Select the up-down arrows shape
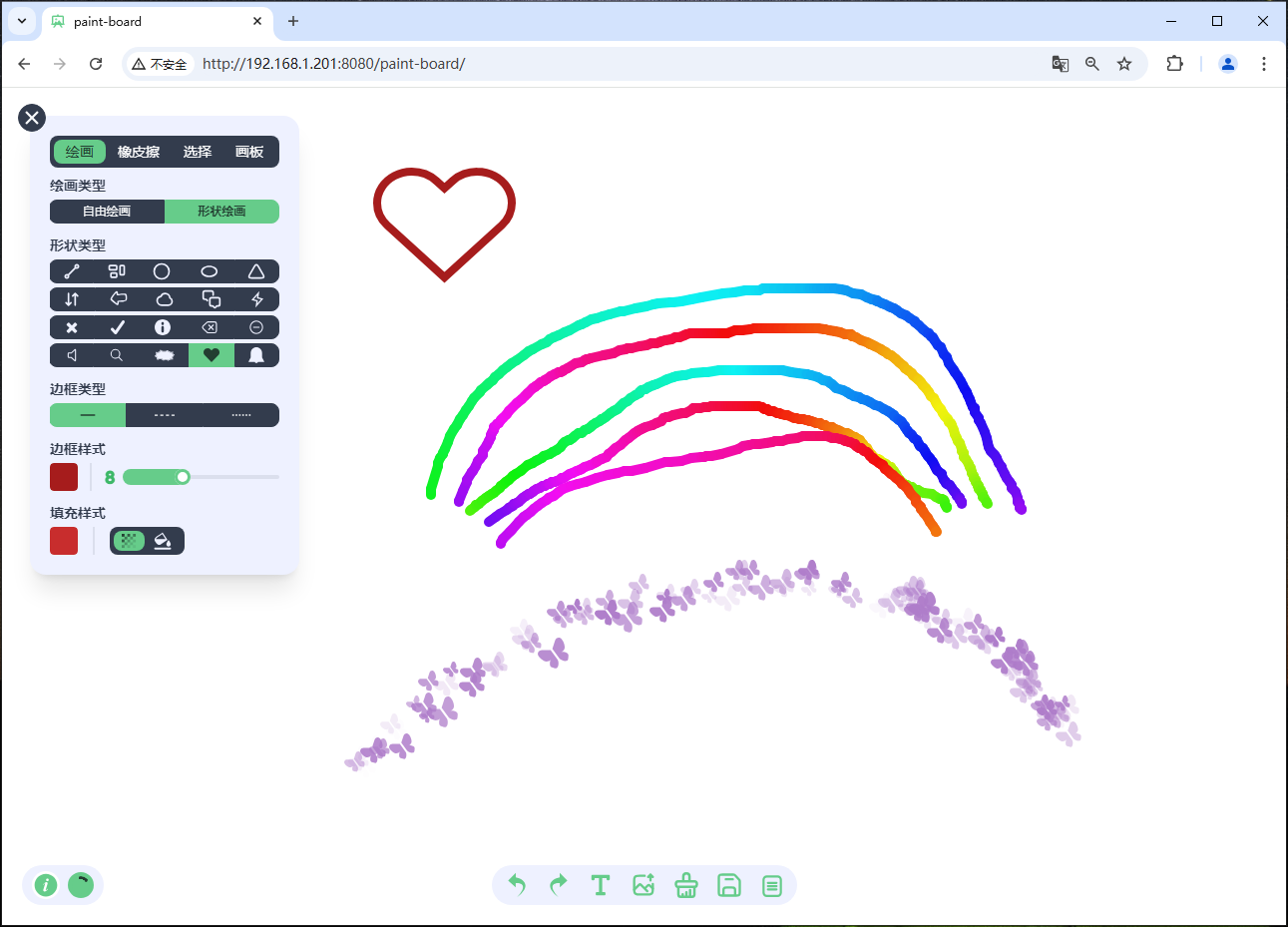Viewport: 1288px width, 927px height. tap(72, 299)
